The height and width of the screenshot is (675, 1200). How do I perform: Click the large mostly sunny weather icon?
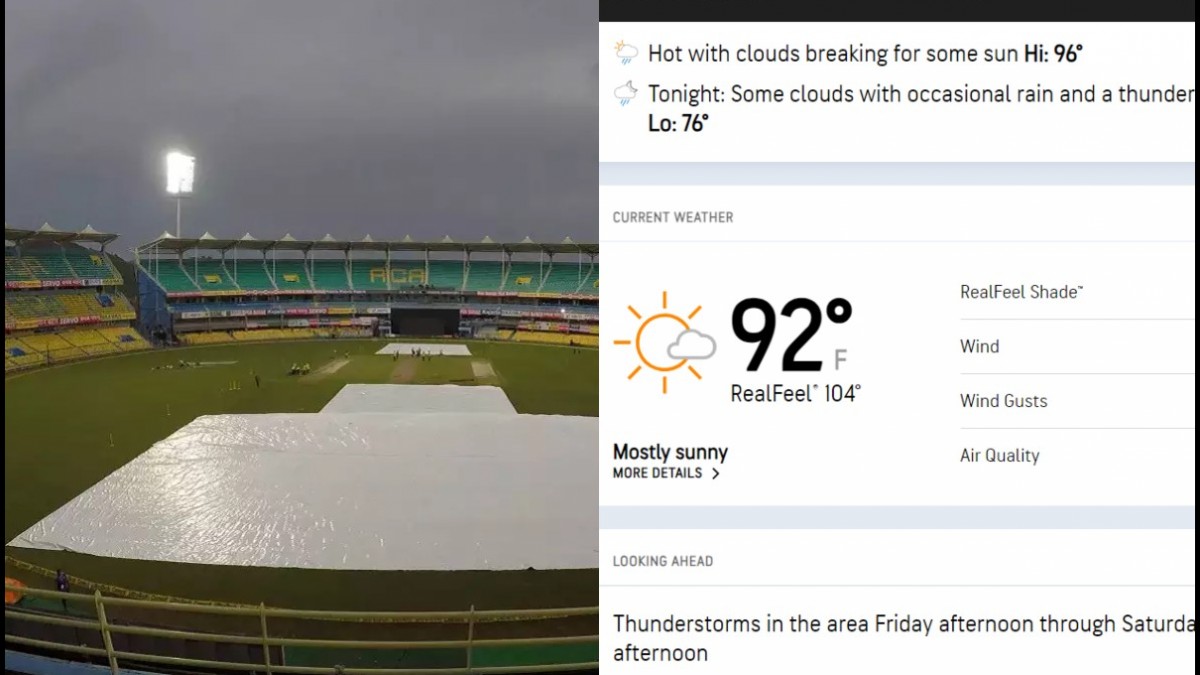click(664, 342)
